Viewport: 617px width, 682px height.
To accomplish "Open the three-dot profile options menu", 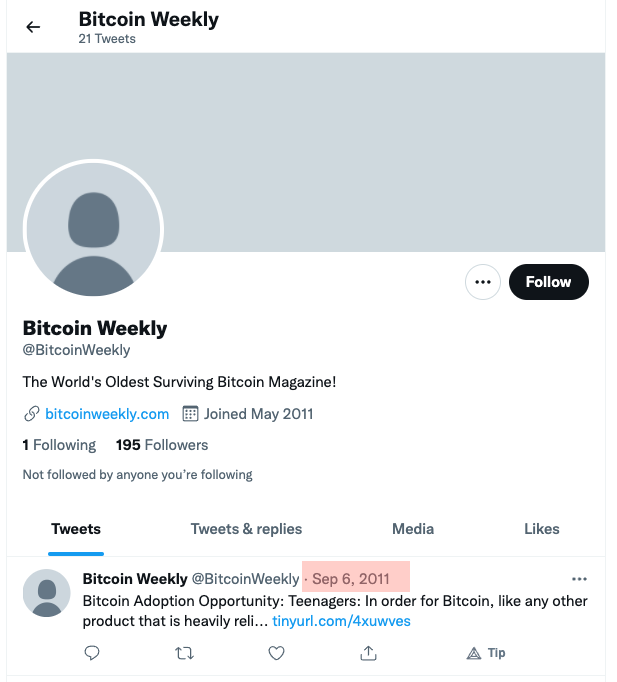I will pyautogui.click(x=483, y=282).
